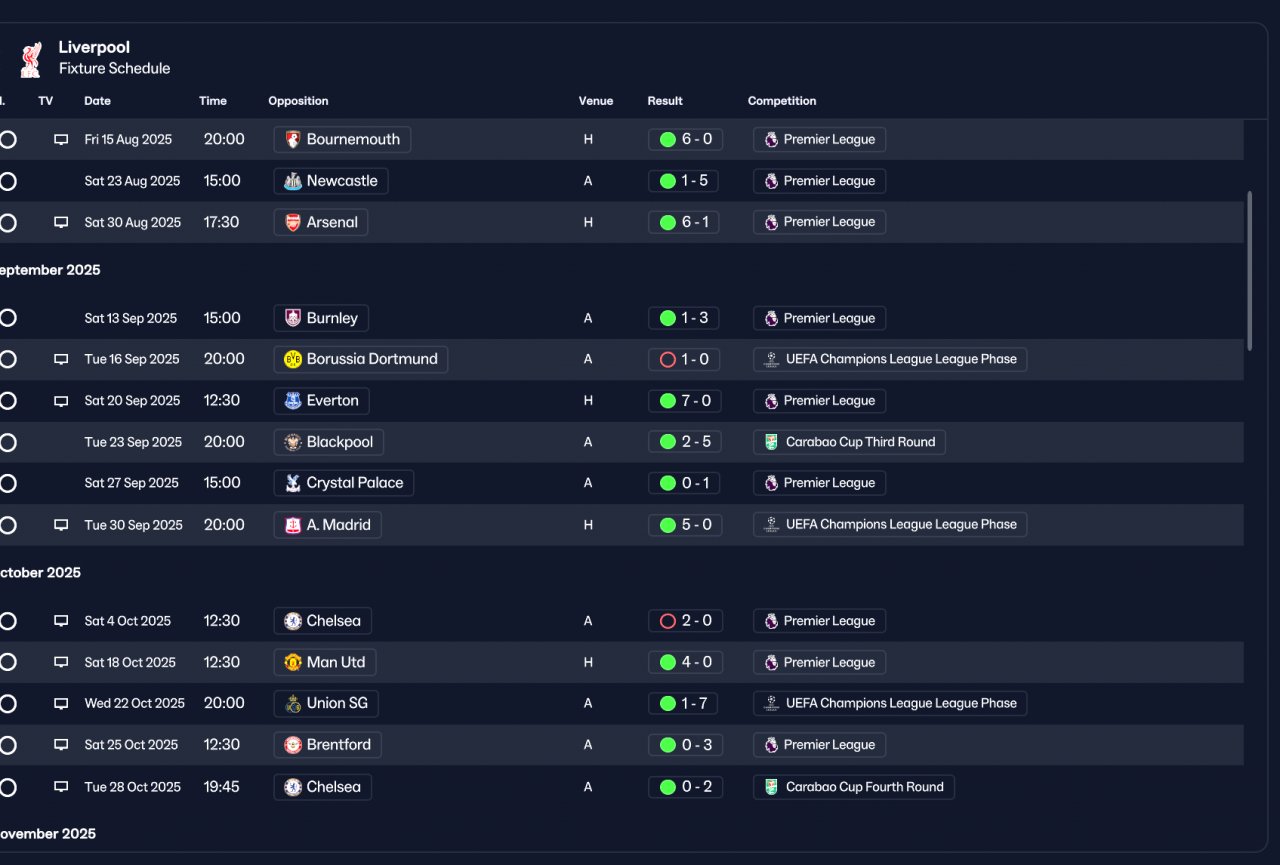Click the Liverpool club crest icon
Screen dimensions: 1280x865
pos(31,59)
